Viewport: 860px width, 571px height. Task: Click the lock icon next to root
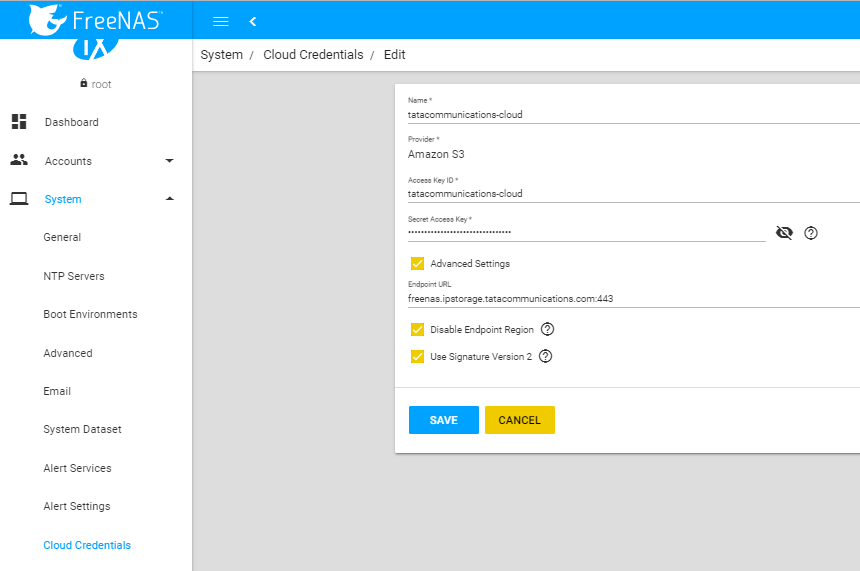[83, 83]
